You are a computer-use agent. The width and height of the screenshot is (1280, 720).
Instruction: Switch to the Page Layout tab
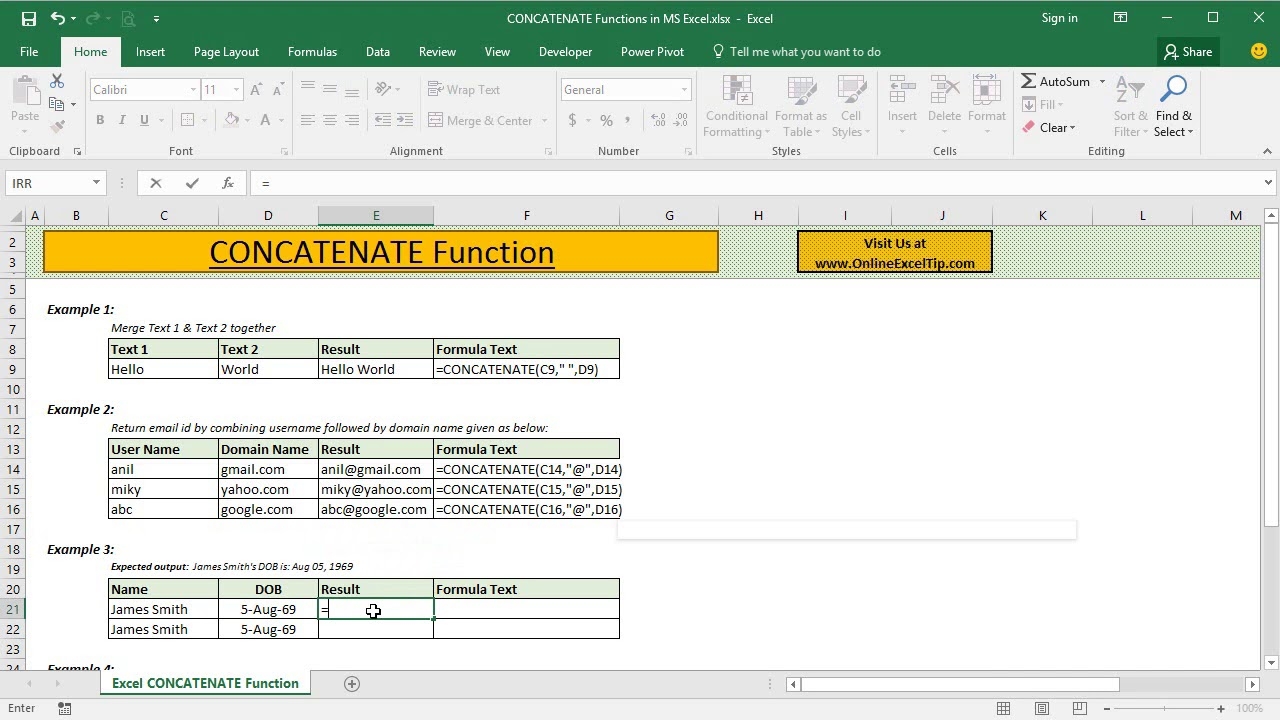tap(226, 52)
